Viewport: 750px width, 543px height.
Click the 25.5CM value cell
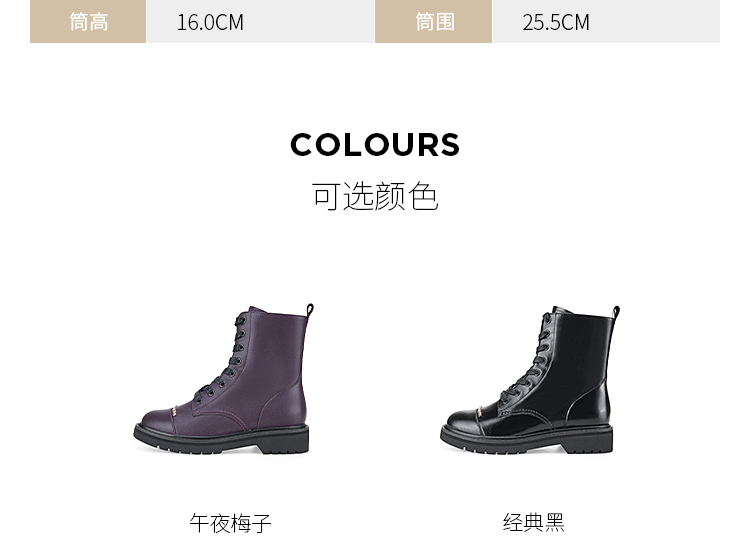(606, 22)
